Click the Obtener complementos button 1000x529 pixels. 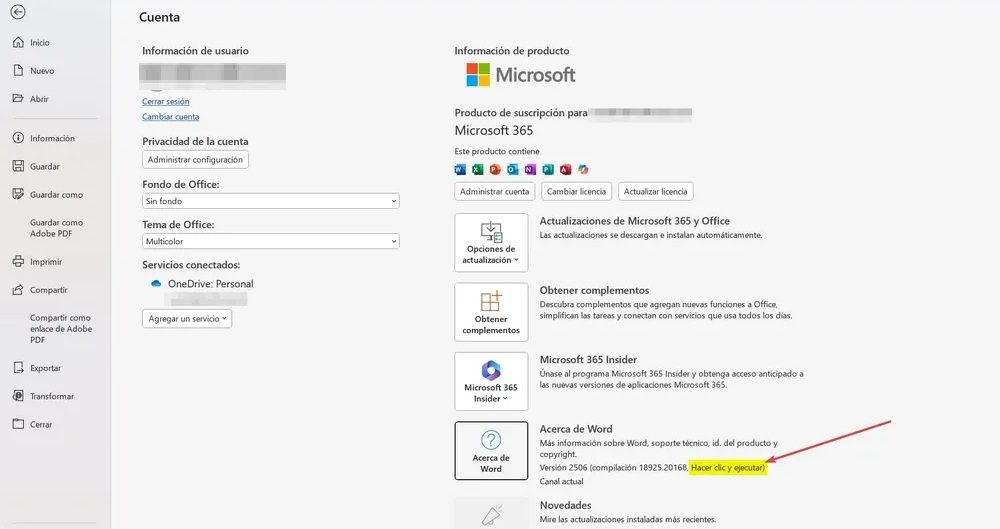click(491, 312)
